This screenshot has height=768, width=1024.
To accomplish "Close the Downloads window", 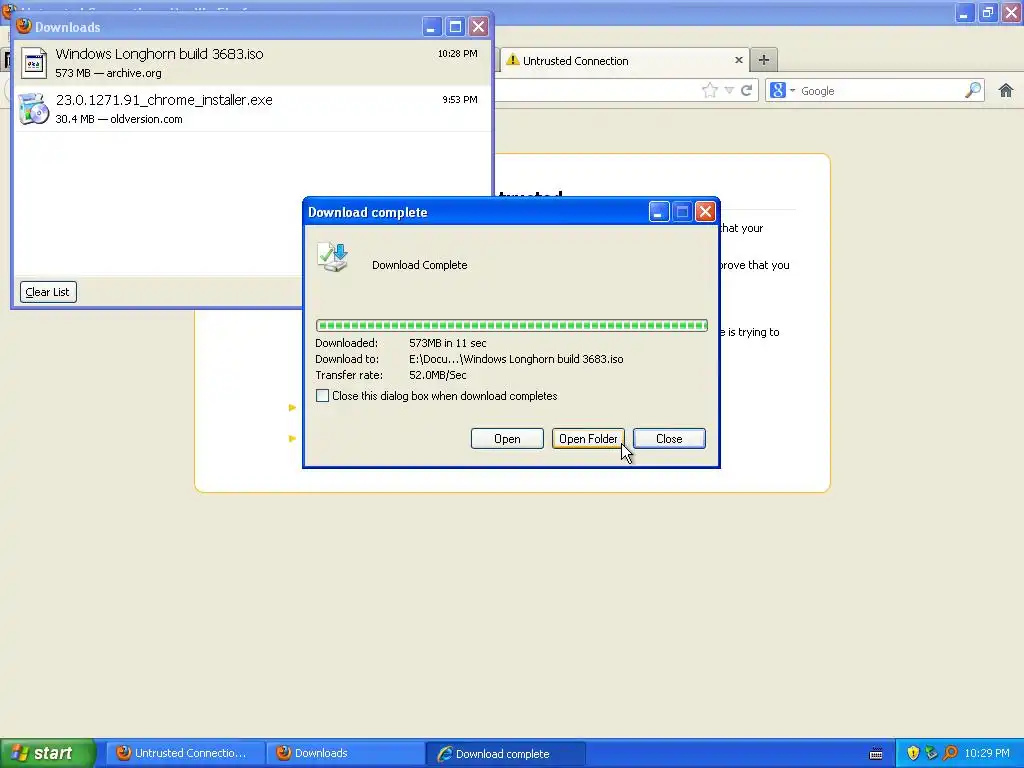I will click(x=479, y=27).
